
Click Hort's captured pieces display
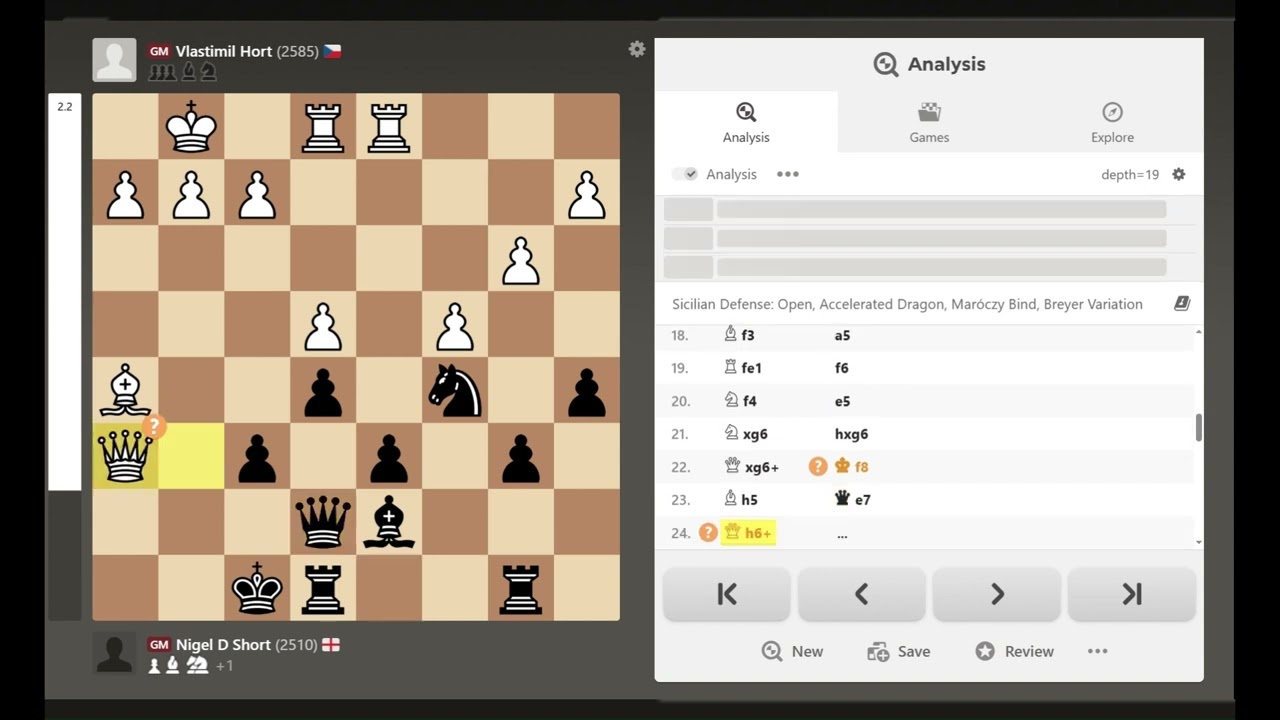(182, 72)
